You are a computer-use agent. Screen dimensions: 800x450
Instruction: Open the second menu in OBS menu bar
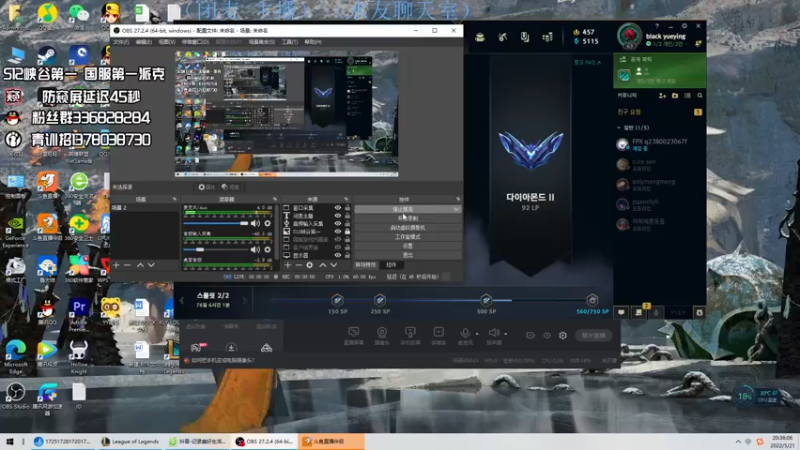pyautogui.click(x=144, y=42)
